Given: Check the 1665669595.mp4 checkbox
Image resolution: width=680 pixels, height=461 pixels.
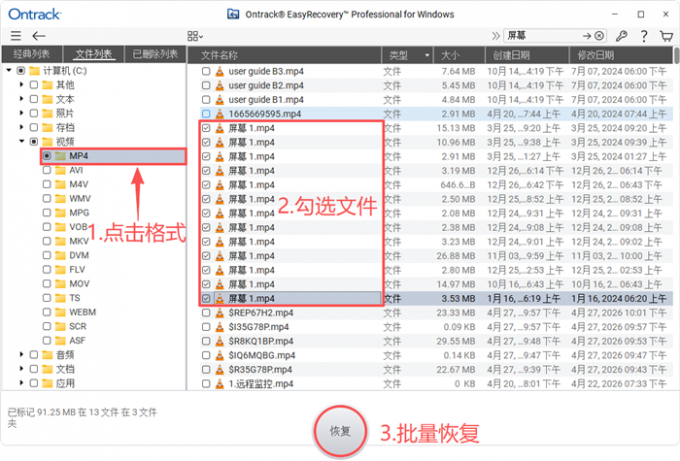Looking at the screenshot, I should (206, 114).
